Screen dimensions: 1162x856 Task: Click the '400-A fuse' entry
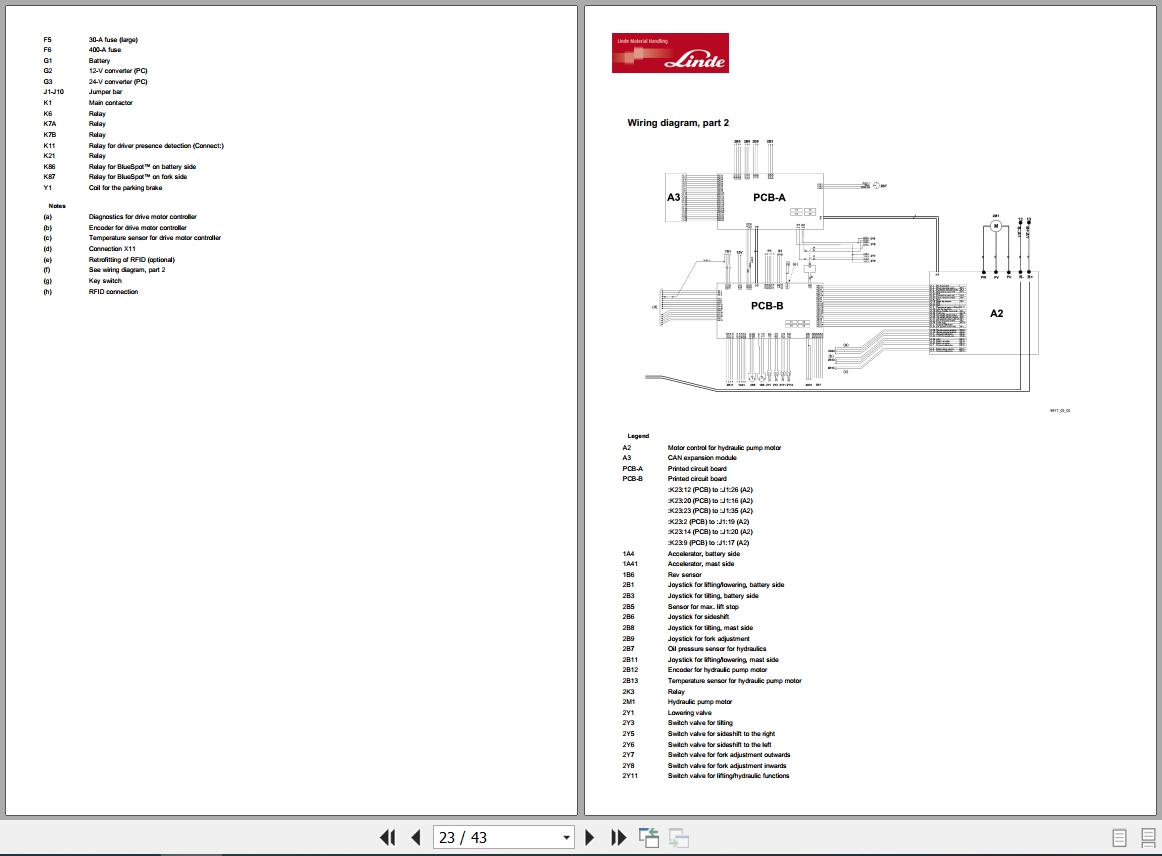[x=104, y=50]
